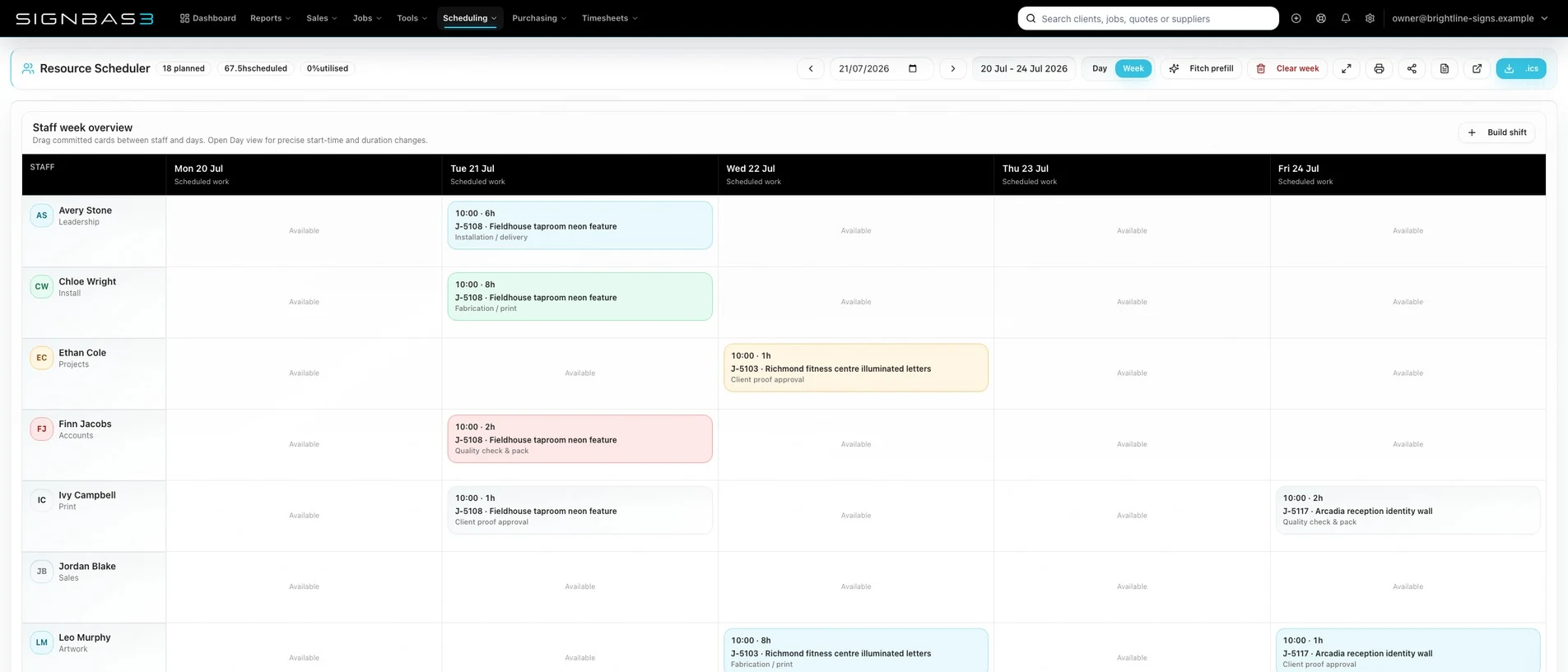
Task: Click the red trash icon in Clear week
Action: click(x=1261, y=68)
